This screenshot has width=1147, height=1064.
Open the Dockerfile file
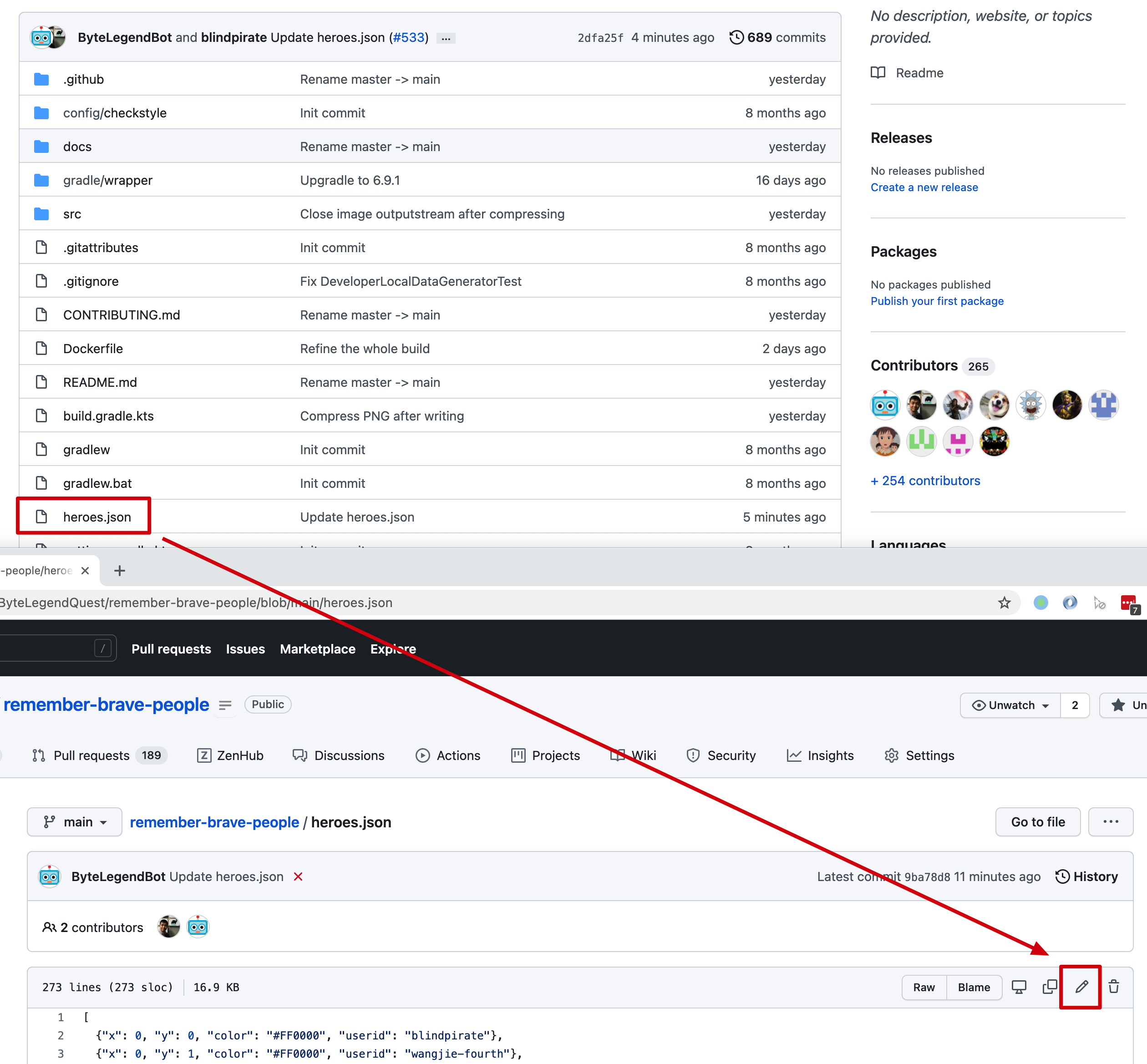93,348
